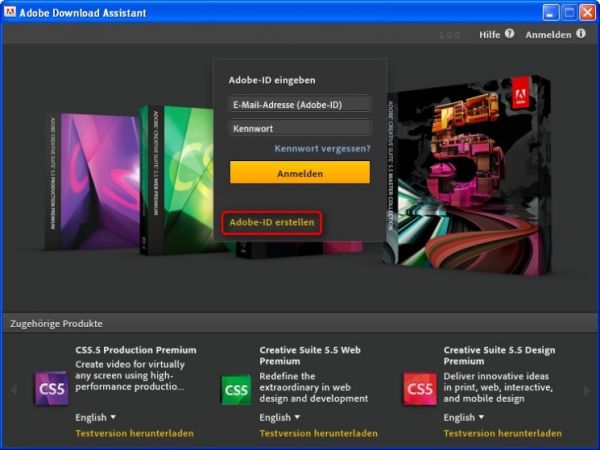600x450 pixels.
Task: Click the Zugehörige Produkte heading
Action: (56, 324)
